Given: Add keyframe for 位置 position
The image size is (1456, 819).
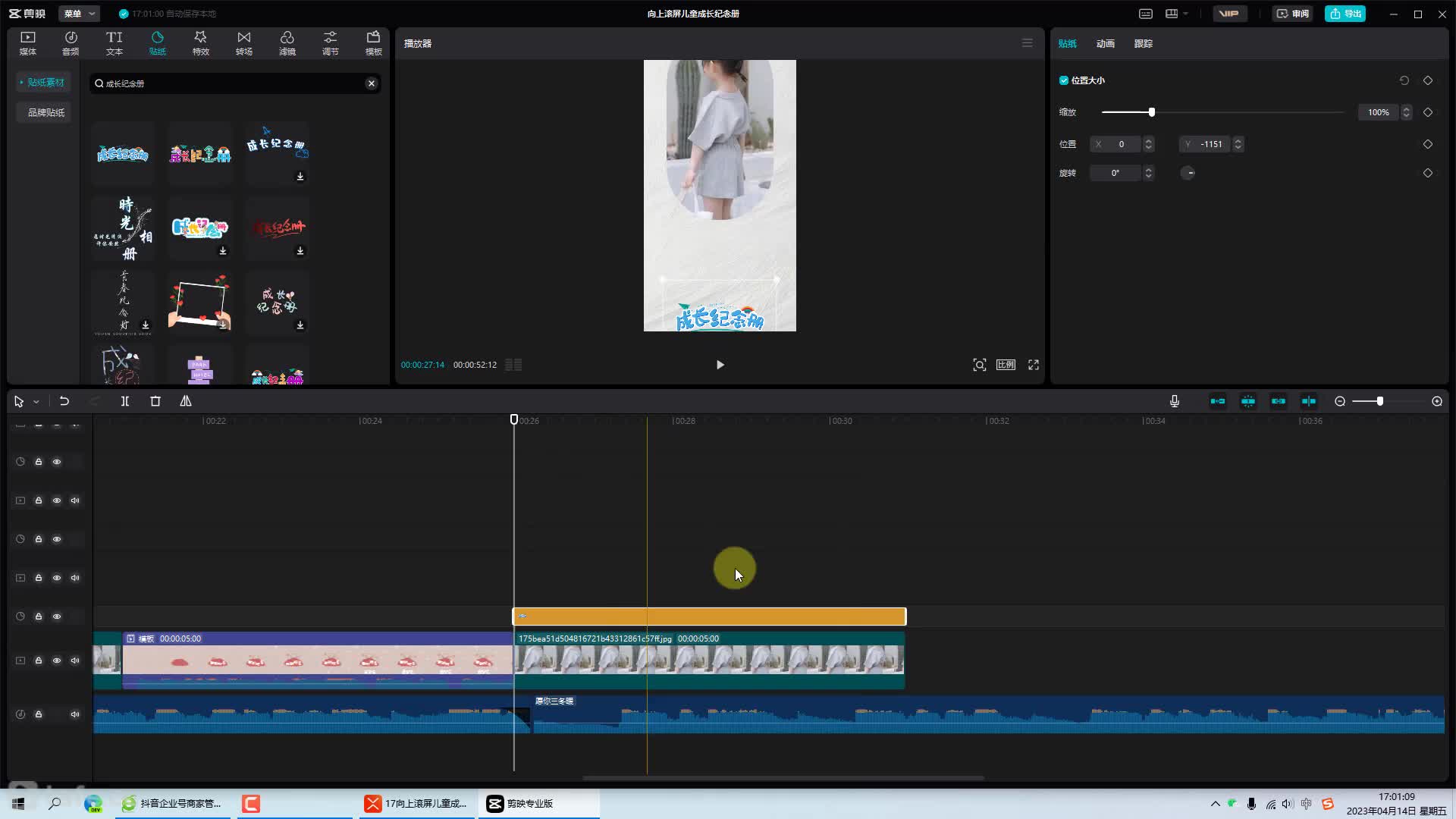Looking at the screenshot, I should point(1428,144).
